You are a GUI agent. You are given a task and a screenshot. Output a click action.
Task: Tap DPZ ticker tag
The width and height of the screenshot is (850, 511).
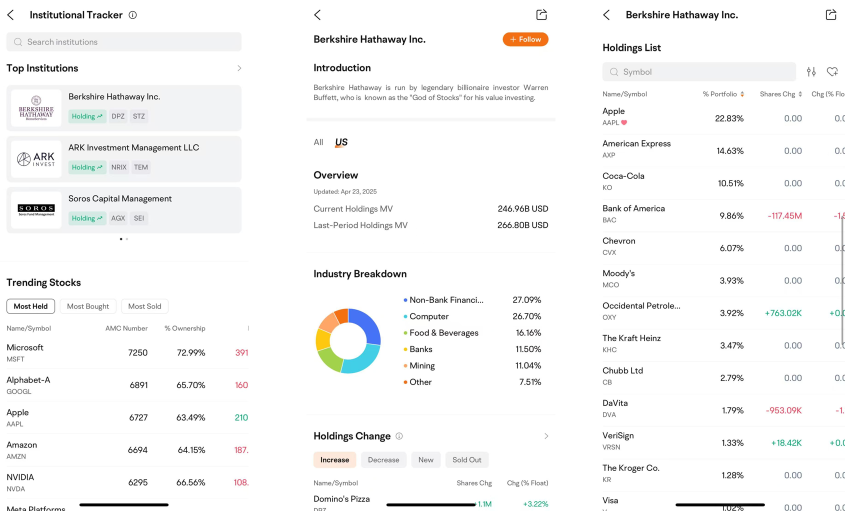pos(118,117)
